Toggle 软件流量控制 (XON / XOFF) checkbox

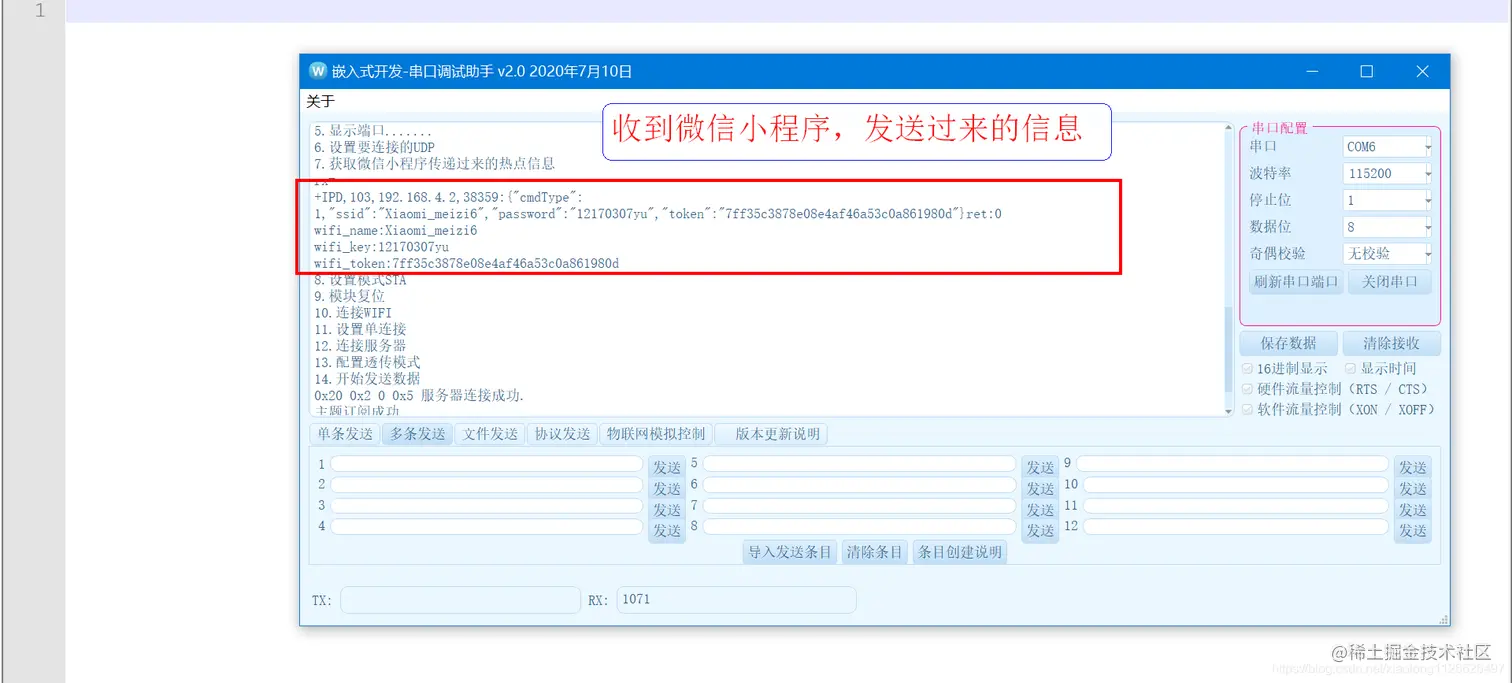[x=1247, y=410]
